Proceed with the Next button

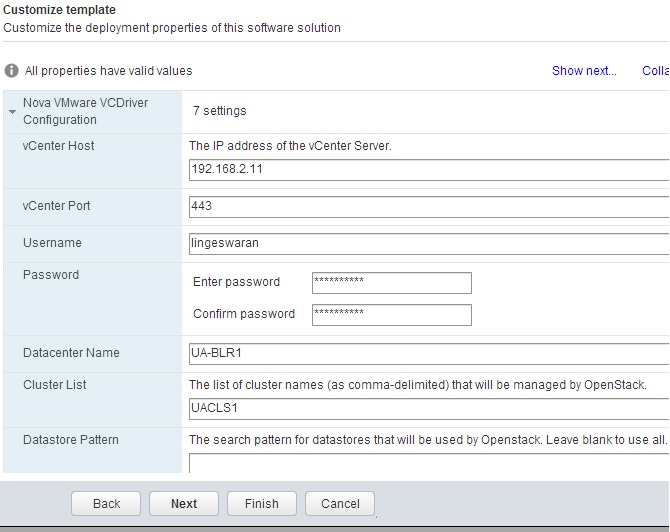click(184, 504)
